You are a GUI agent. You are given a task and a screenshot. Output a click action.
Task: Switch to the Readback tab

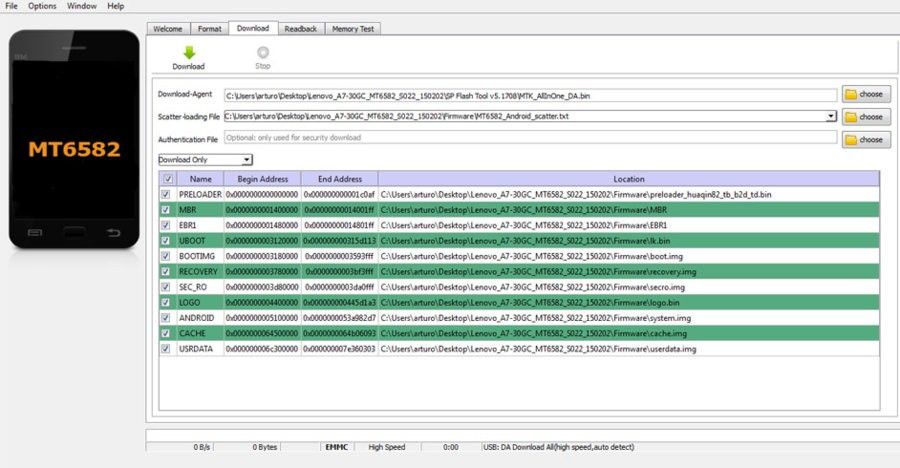coord(300,29)
